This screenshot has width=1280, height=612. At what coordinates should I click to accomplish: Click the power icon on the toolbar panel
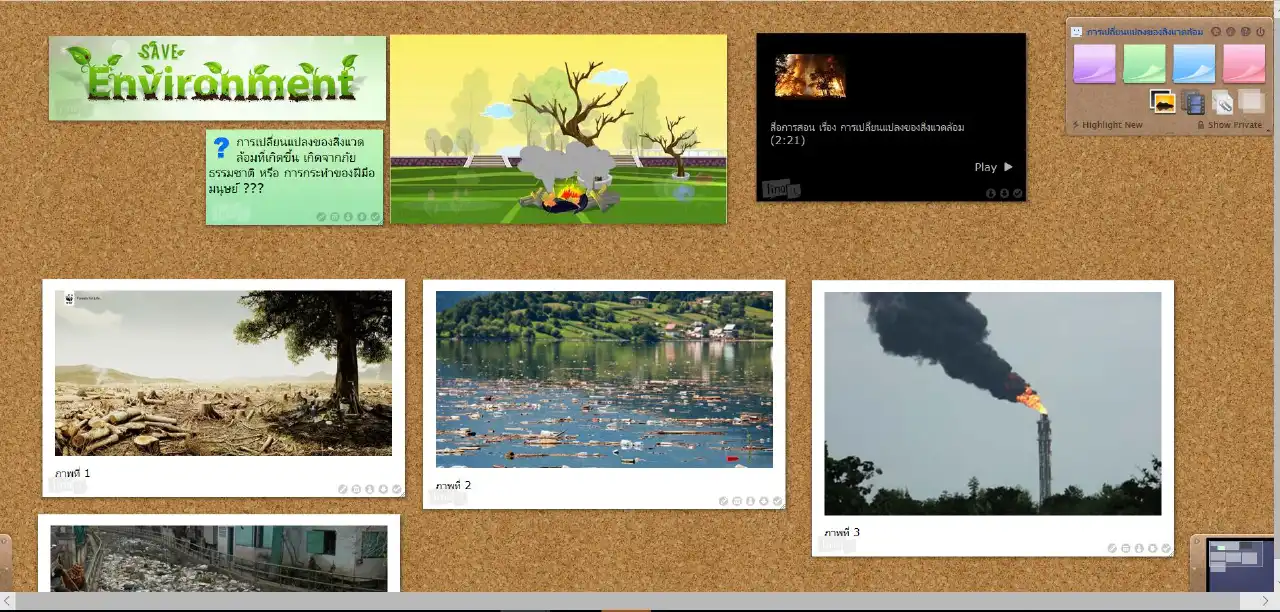point(1260,32)
